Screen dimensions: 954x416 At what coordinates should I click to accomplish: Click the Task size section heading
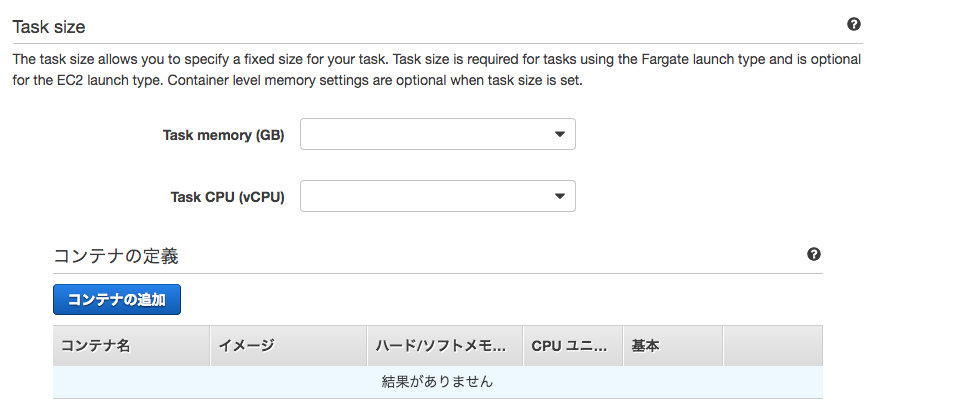49,27
